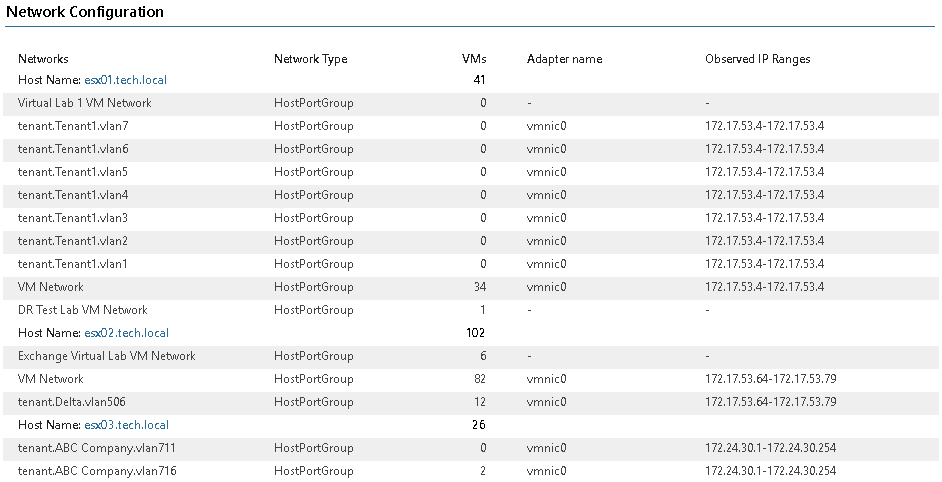This screenshot has height=482, width=942.
Task: Select the Exchange Virtual Lab VM Network row
Action: coord(471,356)
